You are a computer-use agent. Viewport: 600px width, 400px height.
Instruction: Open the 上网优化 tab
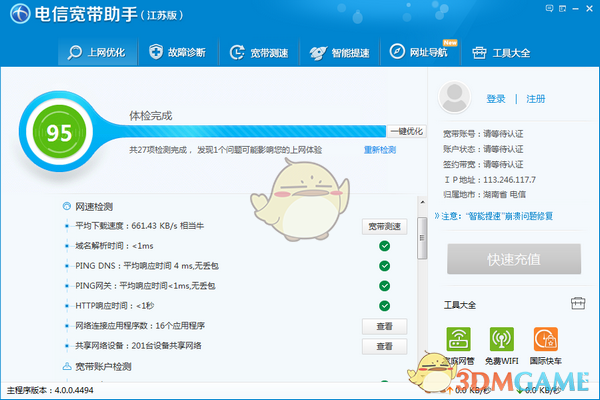point(97,52)
